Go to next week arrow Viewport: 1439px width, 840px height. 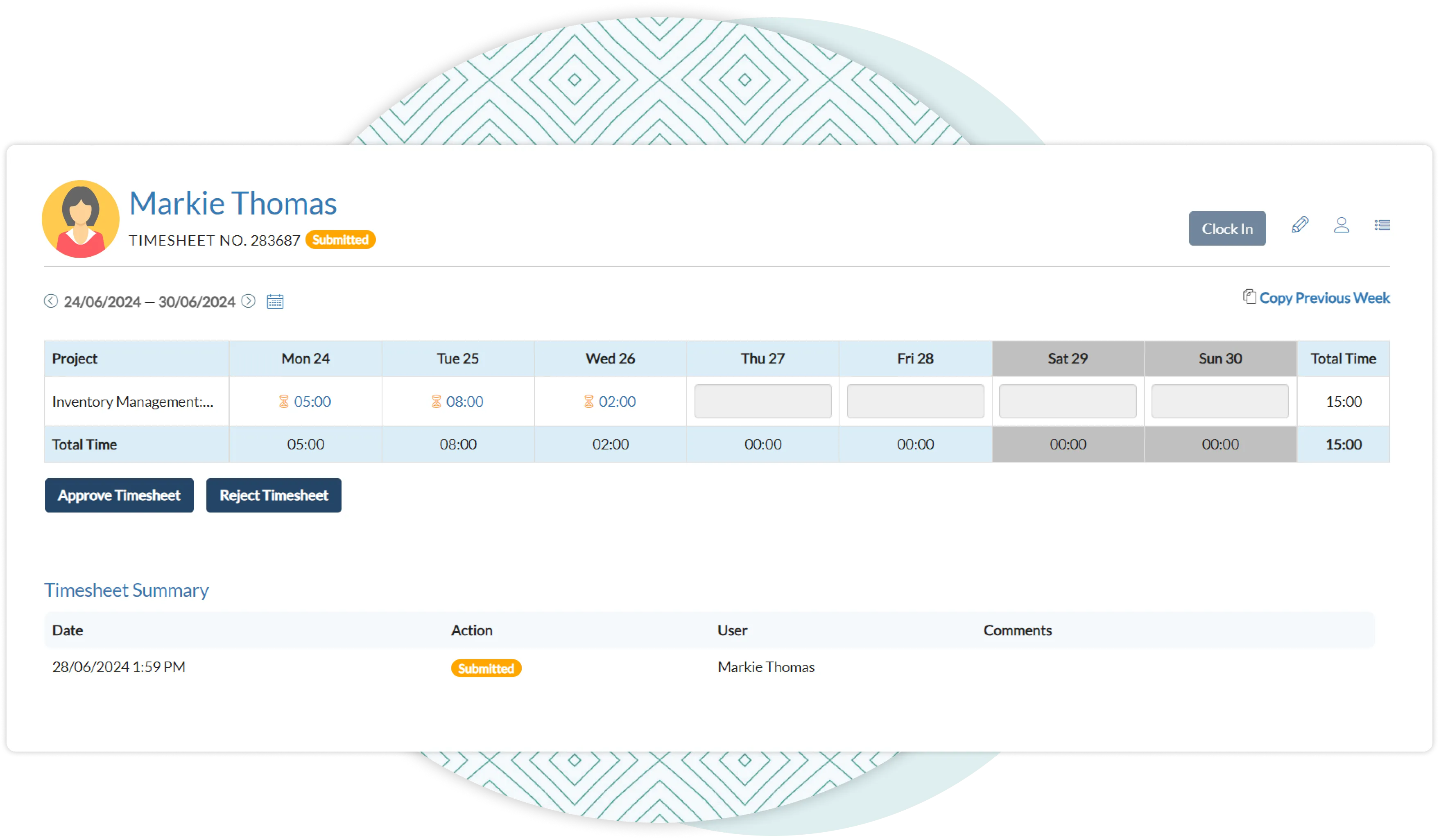point(249,301)
